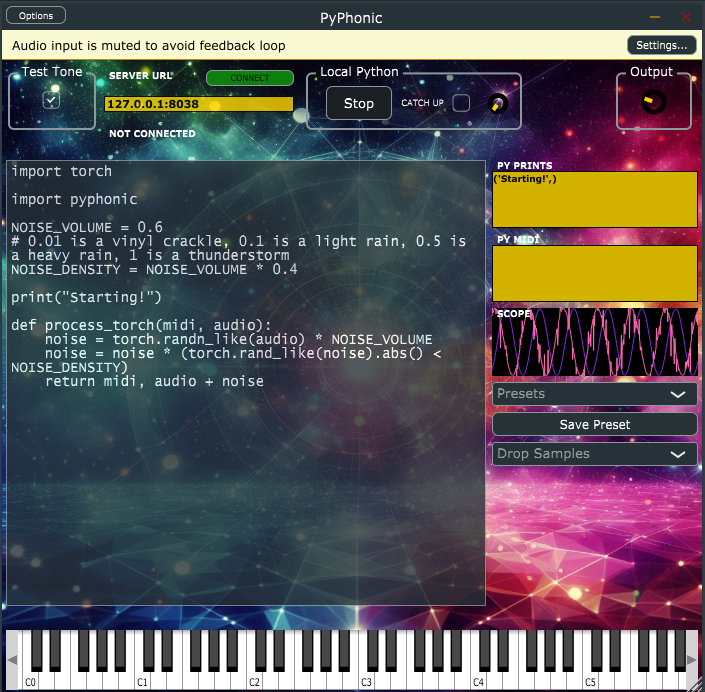This screenshot has width=705, height=692.
Task: Click the Local Python gain knob
Action: click(x=497, y=103)
